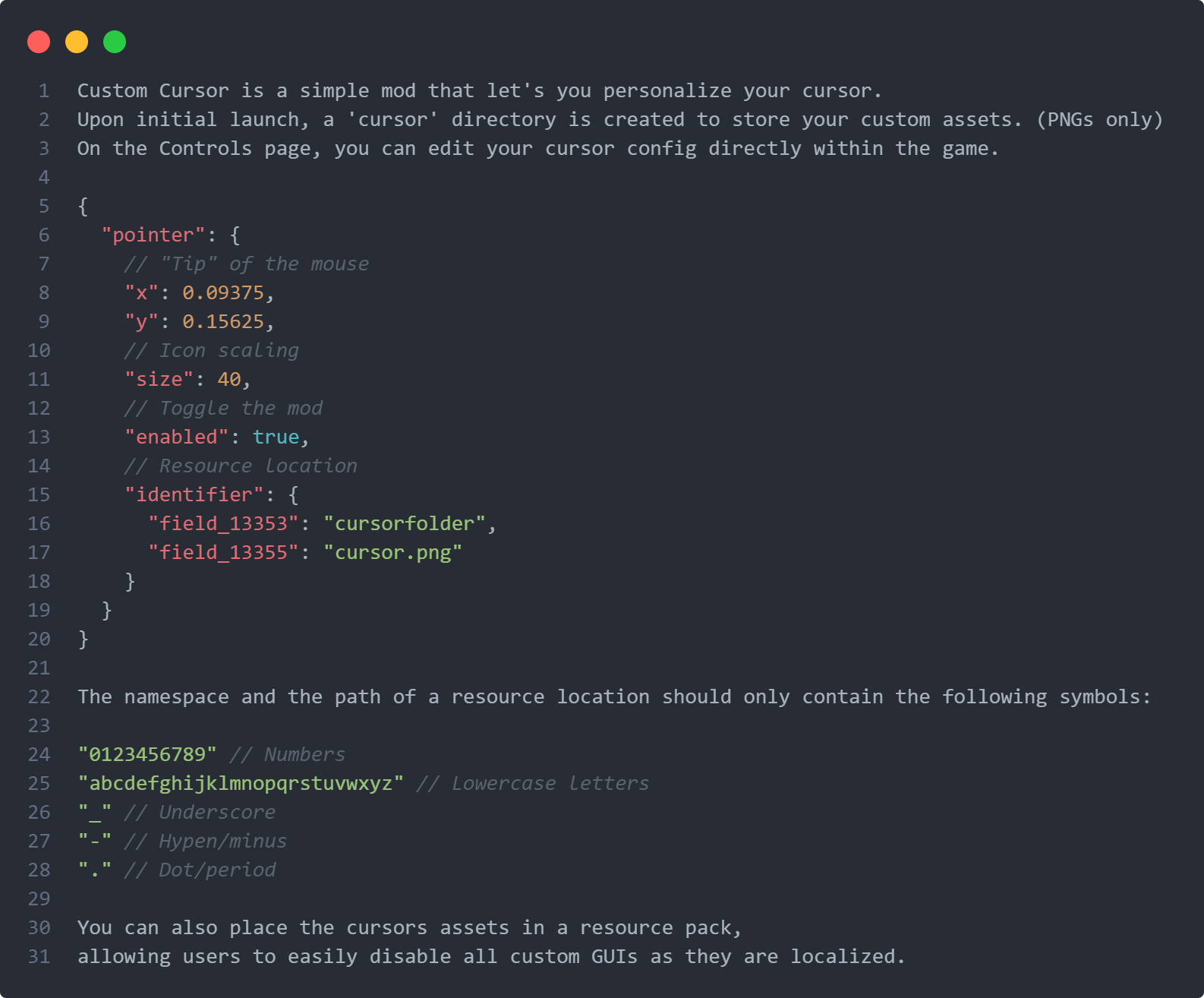The width and height of the screenshot is (1204, 998).
Task: Click the "identifier" key
Action: coord(194,495)
